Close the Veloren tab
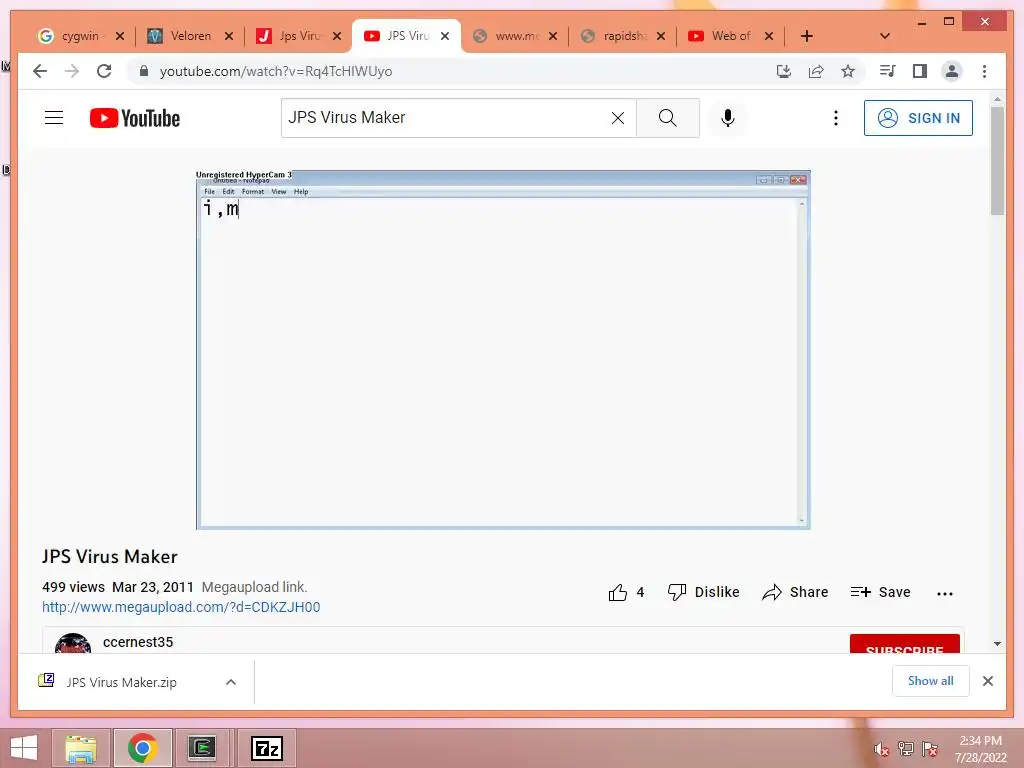 point(229,36)
